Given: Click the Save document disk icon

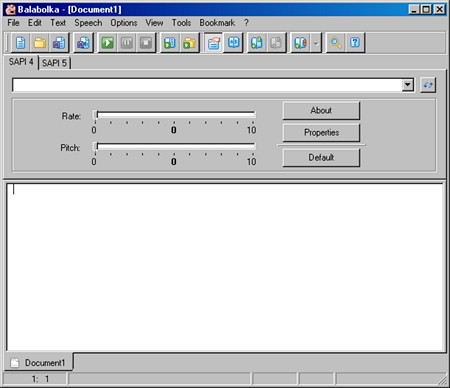Looking at the screenshot, I should click(59, 43).
